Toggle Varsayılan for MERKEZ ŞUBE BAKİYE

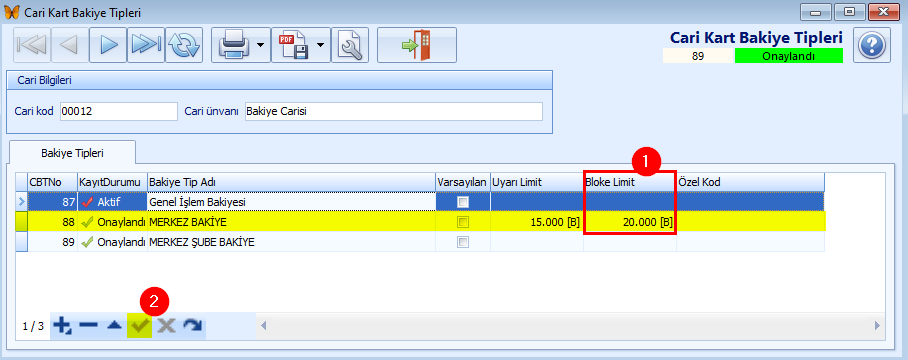463,243
